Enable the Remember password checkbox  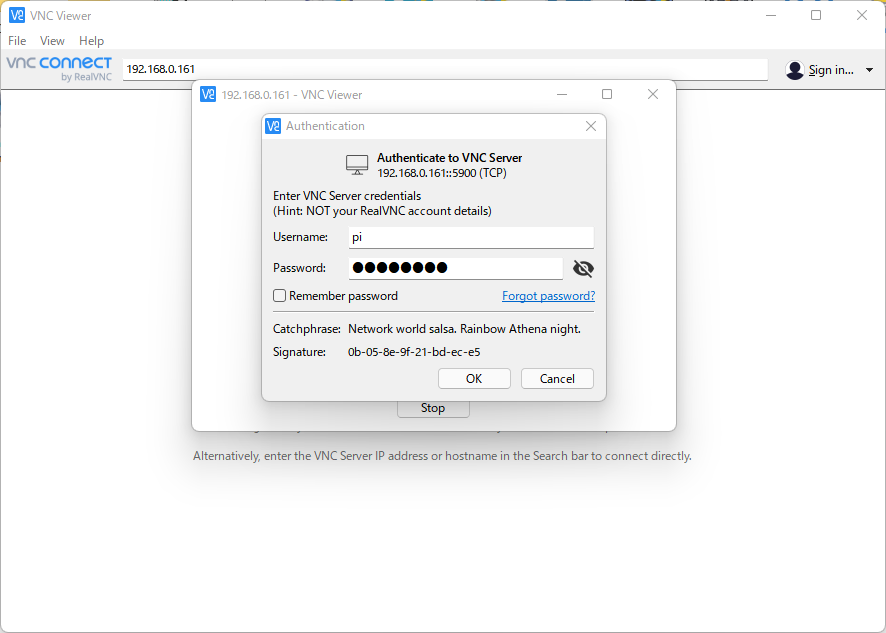279,296
